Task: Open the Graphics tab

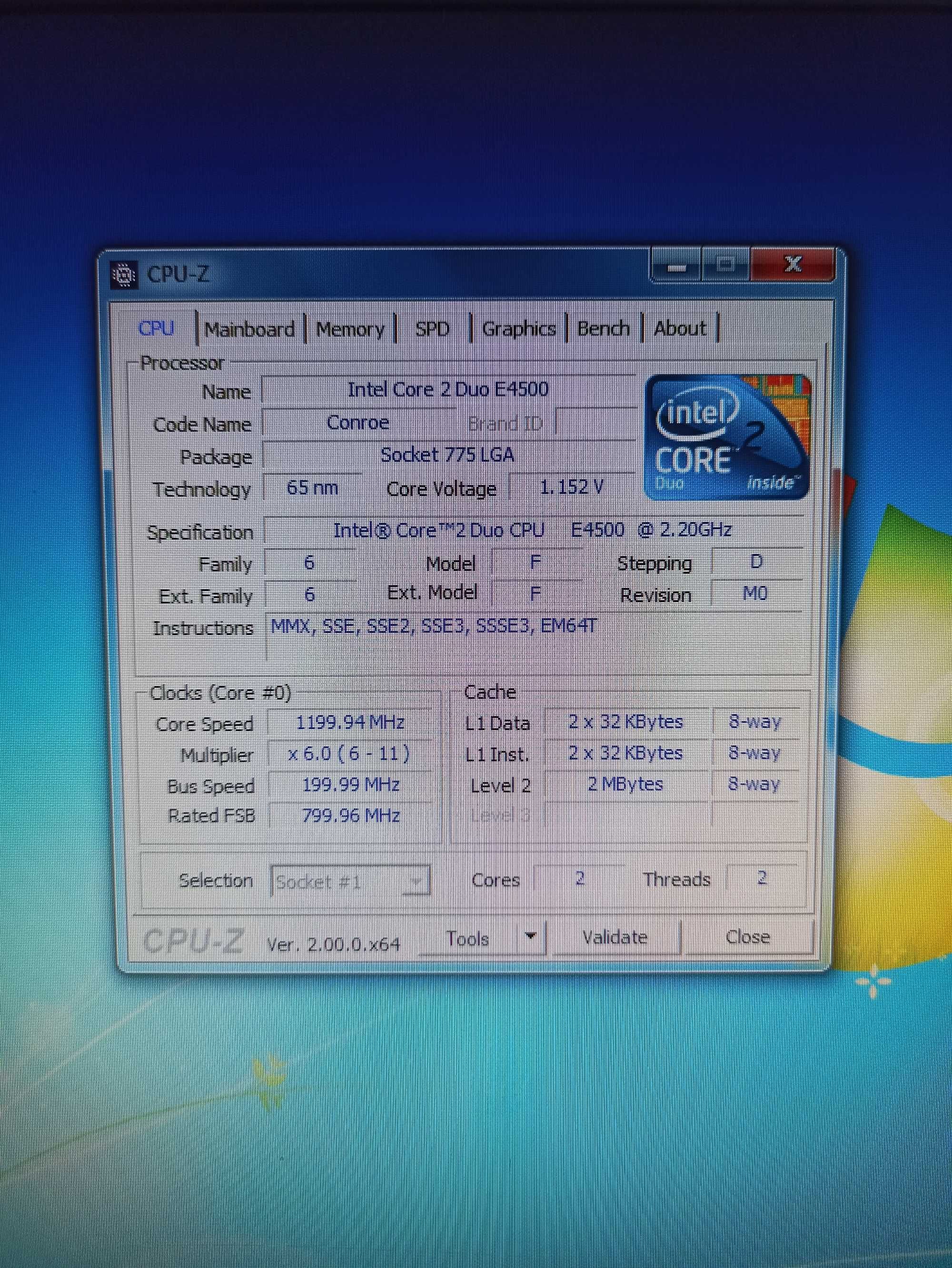Action: [519, 329]
